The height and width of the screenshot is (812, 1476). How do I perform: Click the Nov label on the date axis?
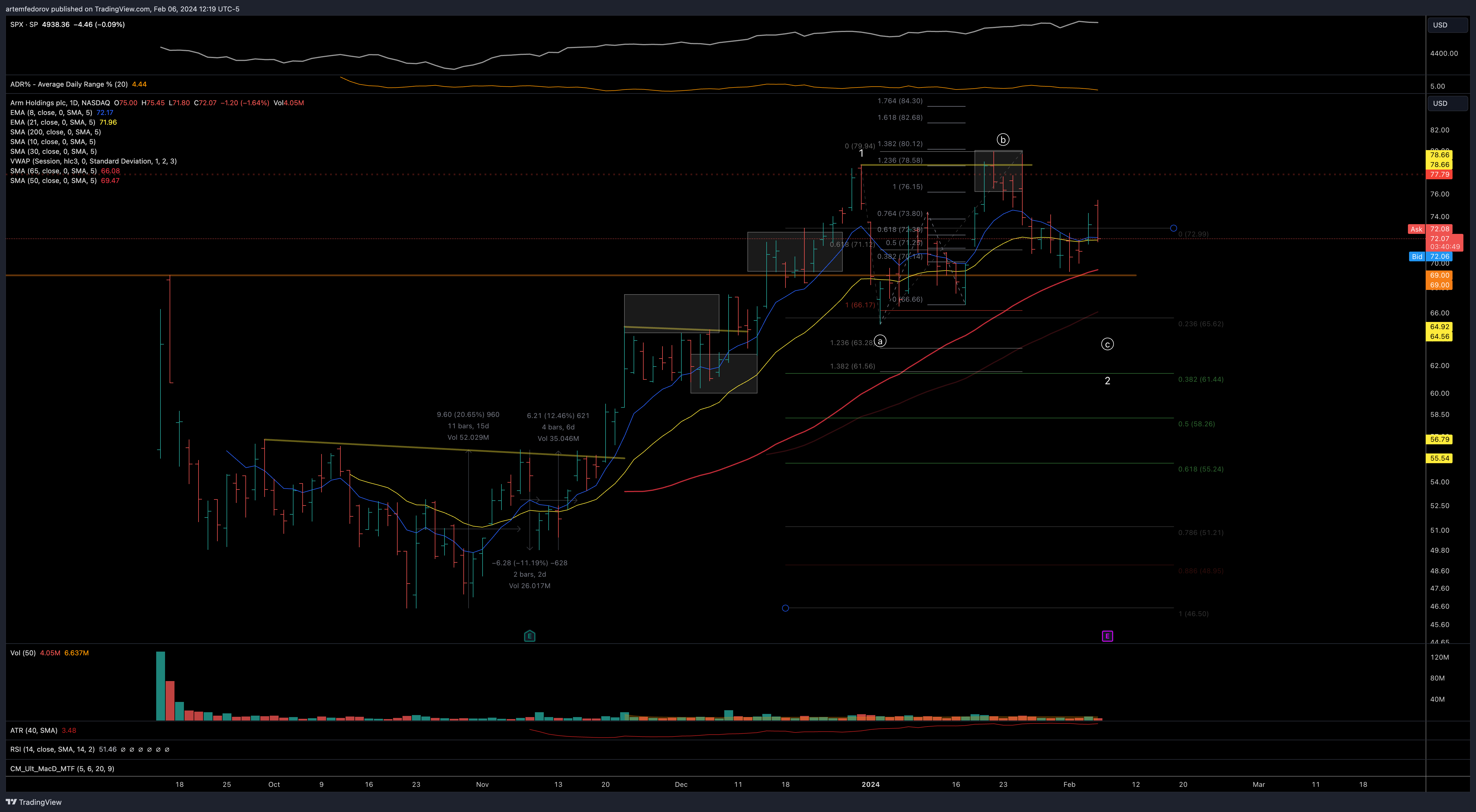coord(482,785)
